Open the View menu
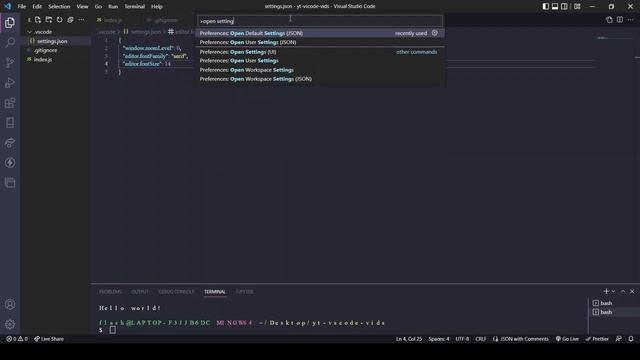Image resolution: width=640 pixels, height=360 pixels. pos(82,7)
